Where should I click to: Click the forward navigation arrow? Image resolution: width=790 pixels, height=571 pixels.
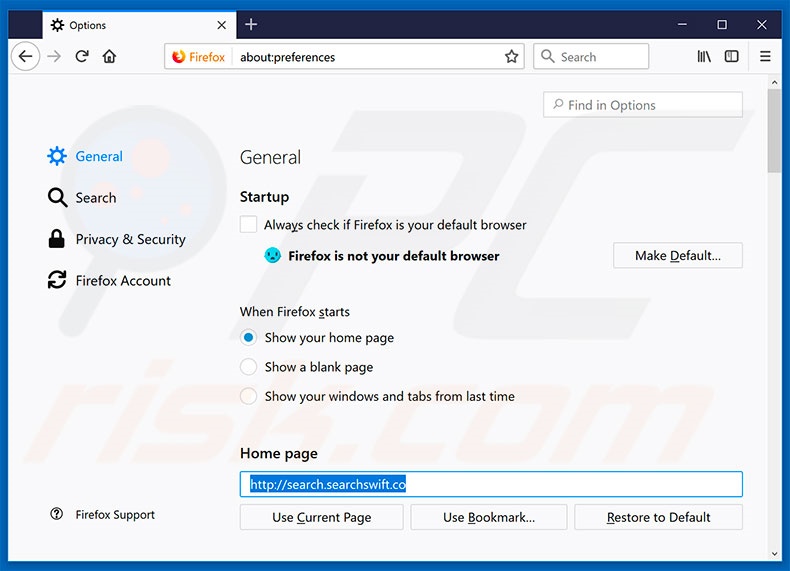[x=54, y=56]
